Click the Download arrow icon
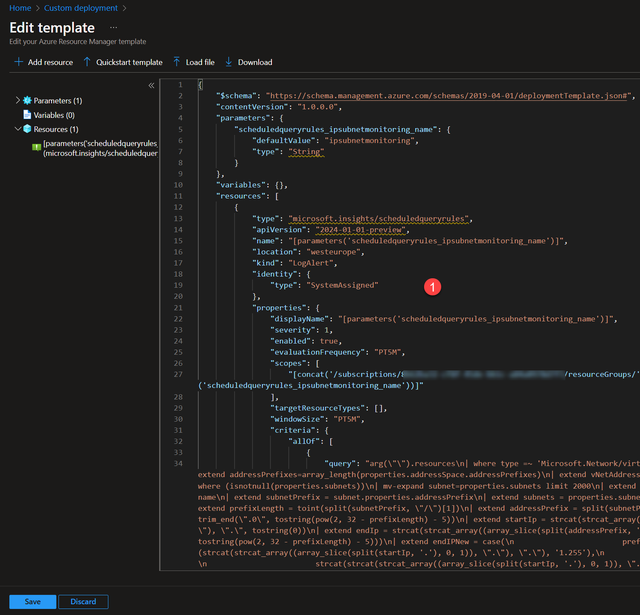640x615 pixels. 229,62
